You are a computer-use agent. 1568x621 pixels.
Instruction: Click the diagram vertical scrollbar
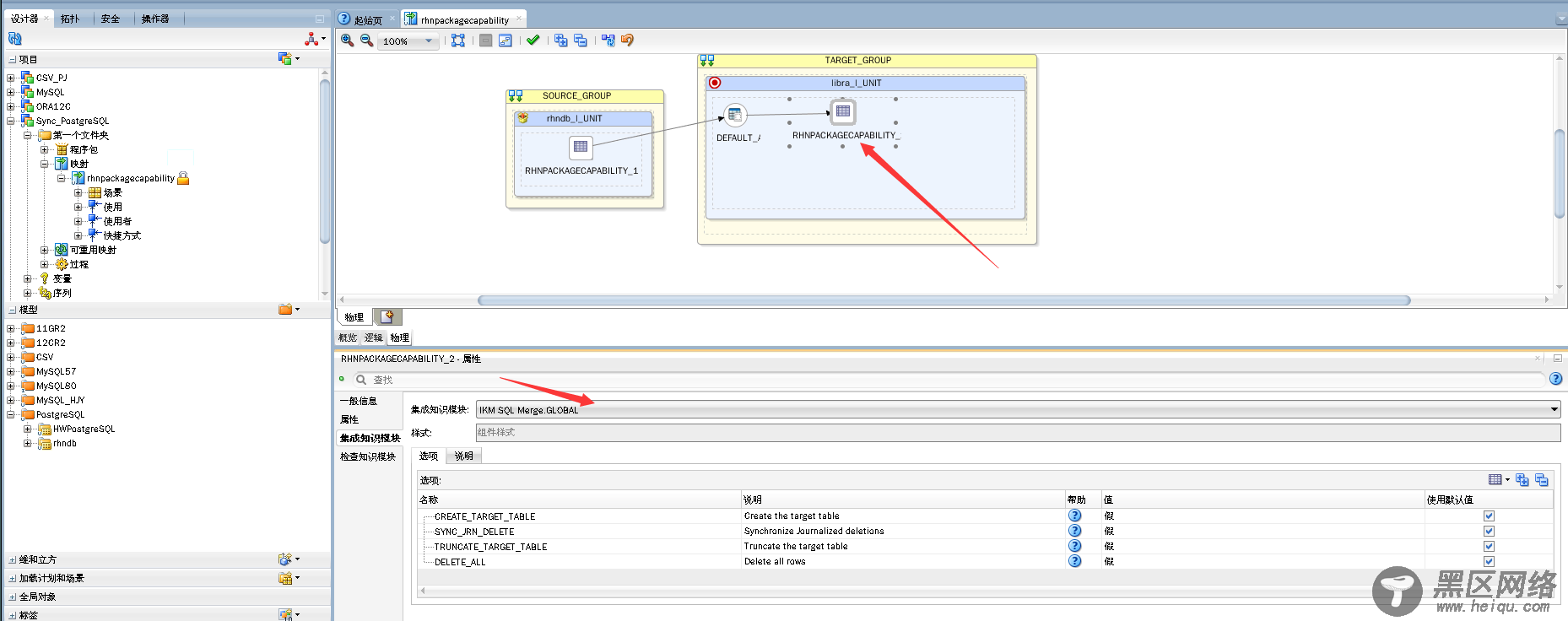[1560, 173]
